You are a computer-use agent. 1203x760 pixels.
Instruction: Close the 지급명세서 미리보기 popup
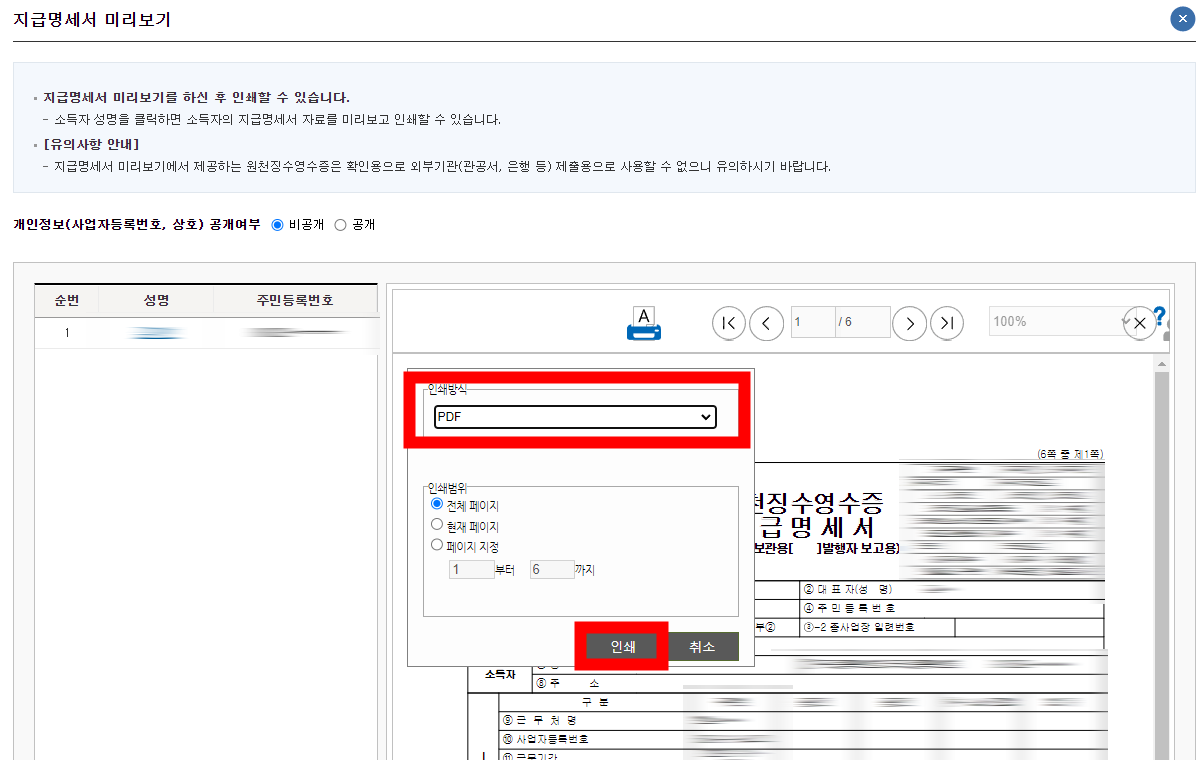[x=1182, y=18]
